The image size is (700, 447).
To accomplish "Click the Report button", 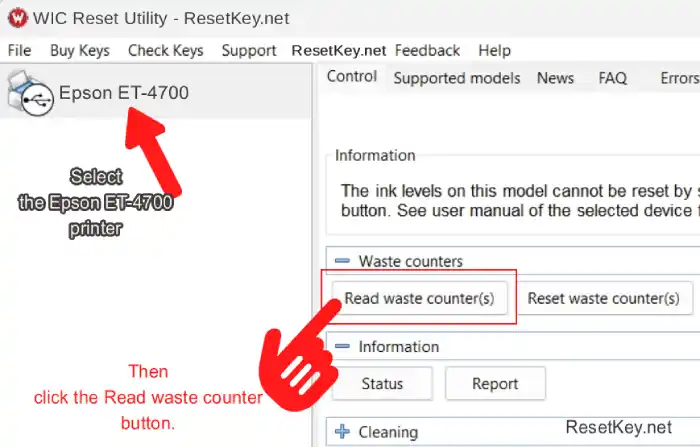I will pyautogui.click(x=495, y=384).
